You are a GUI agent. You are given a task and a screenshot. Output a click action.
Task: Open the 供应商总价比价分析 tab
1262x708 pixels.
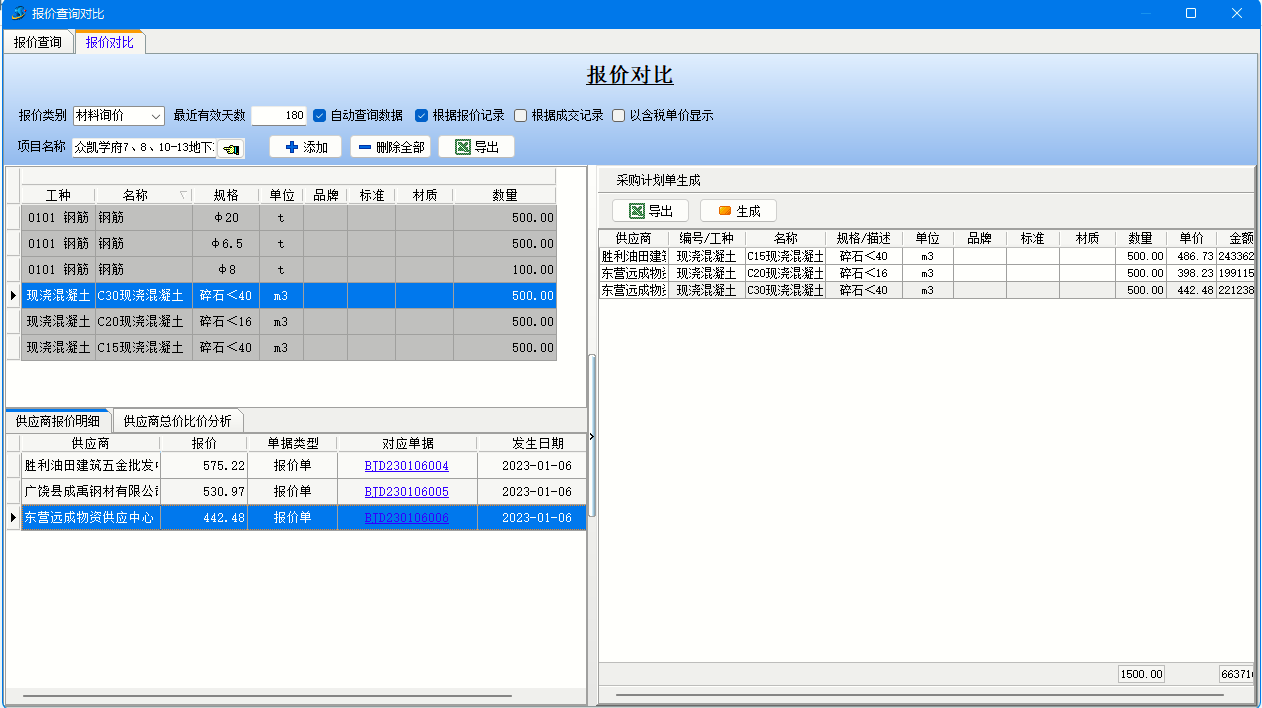177,421
